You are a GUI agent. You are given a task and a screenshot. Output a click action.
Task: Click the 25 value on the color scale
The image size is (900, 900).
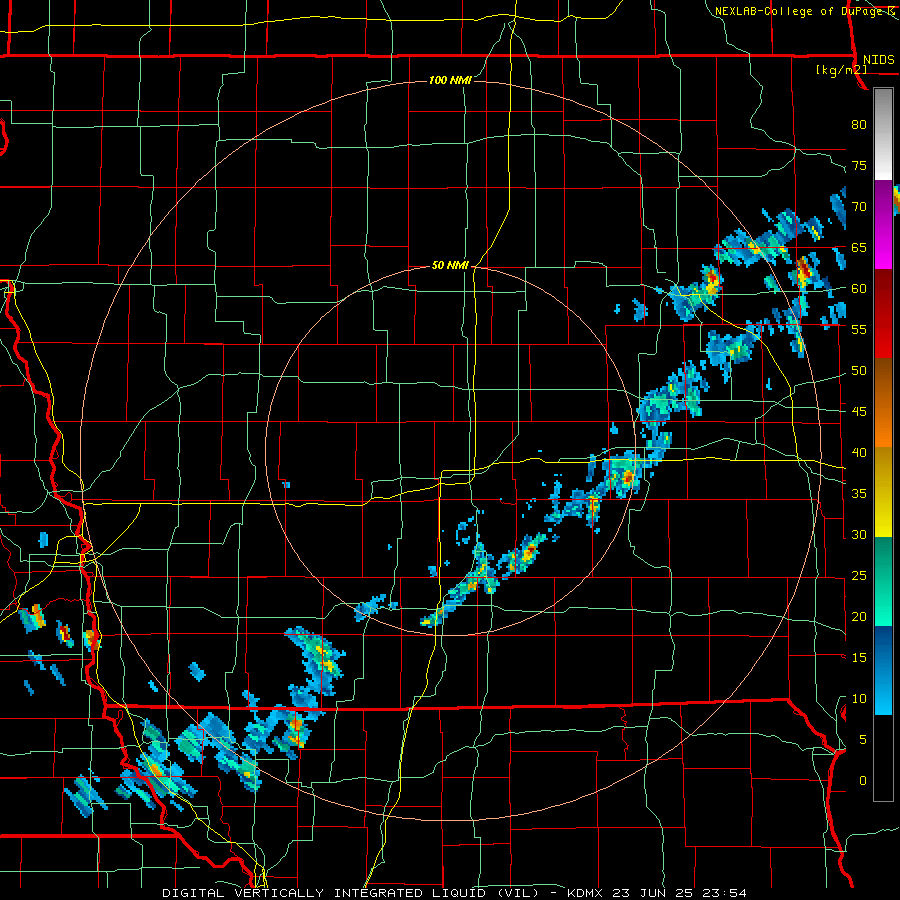coord(859,576)
